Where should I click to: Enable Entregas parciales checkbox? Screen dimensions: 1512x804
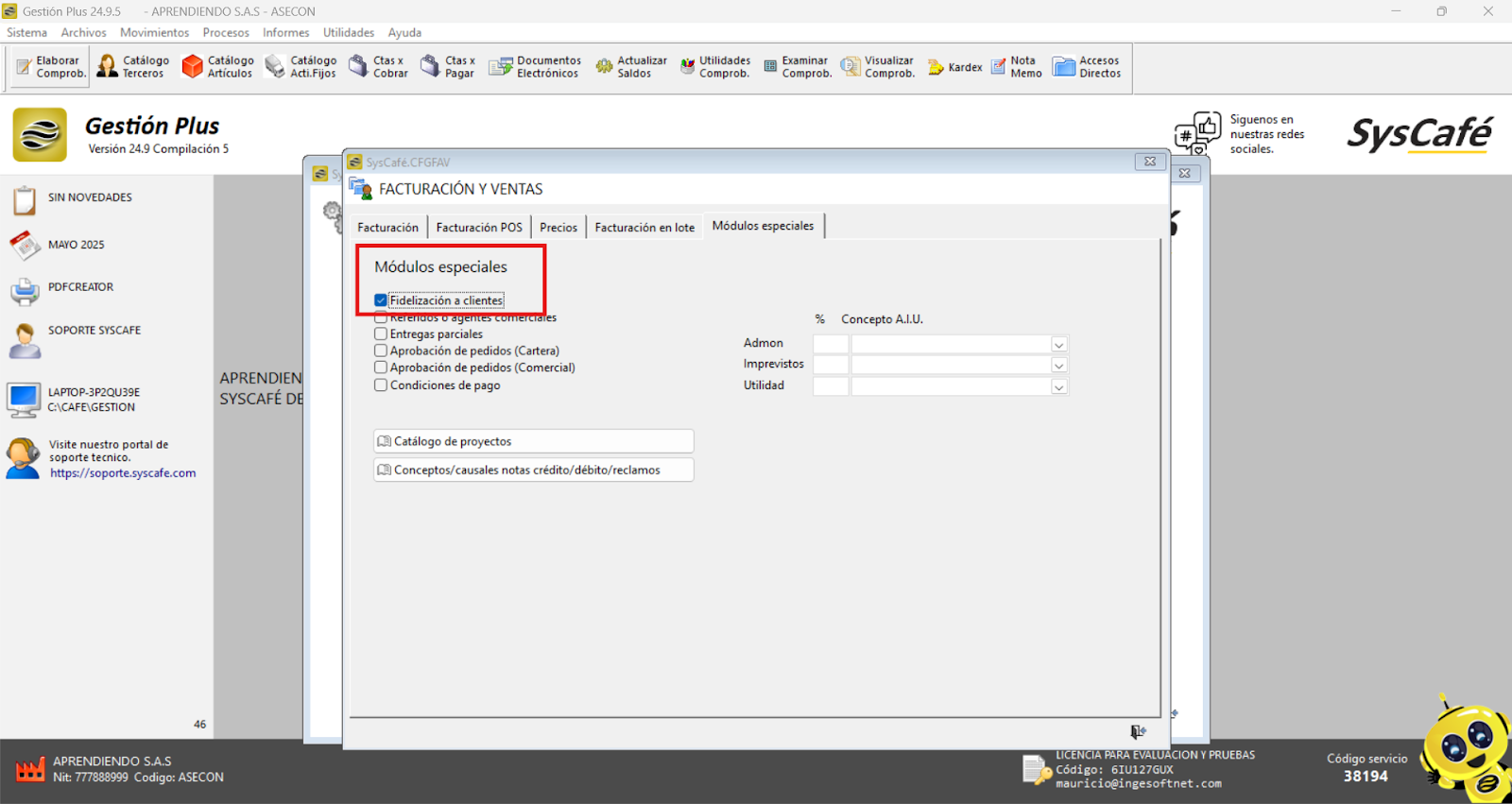[381, 334]
